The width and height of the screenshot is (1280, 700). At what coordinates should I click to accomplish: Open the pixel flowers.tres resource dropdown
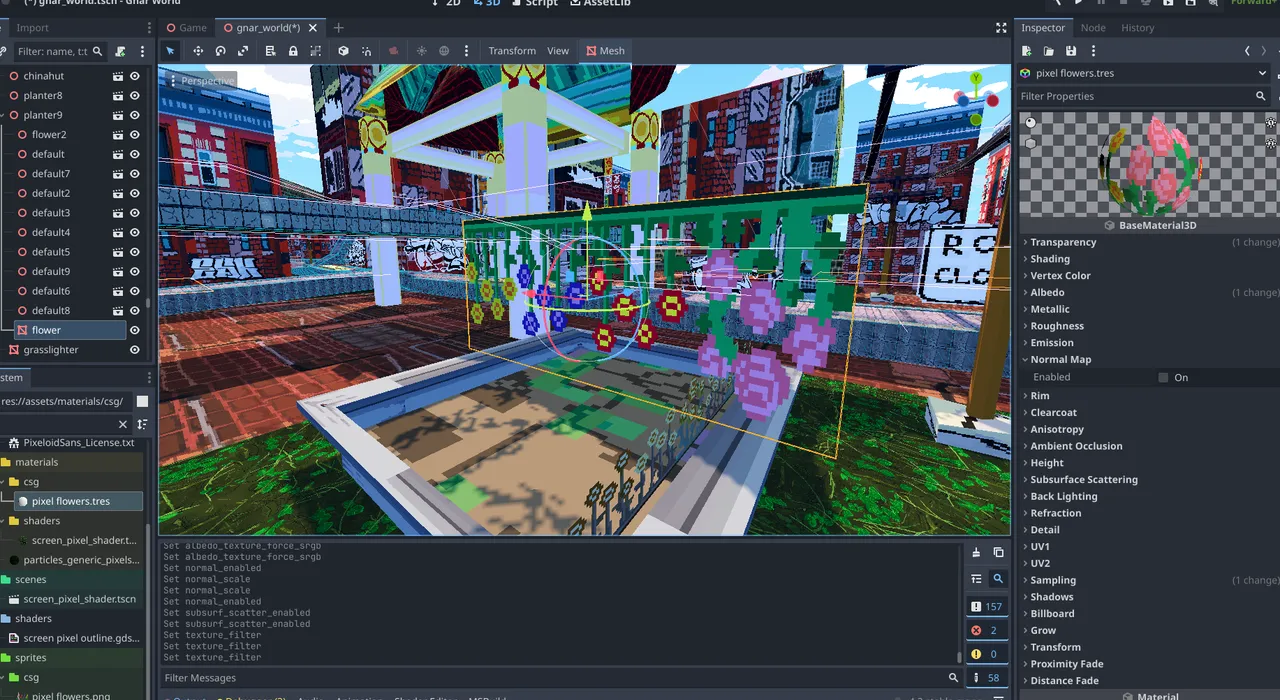1143,73
